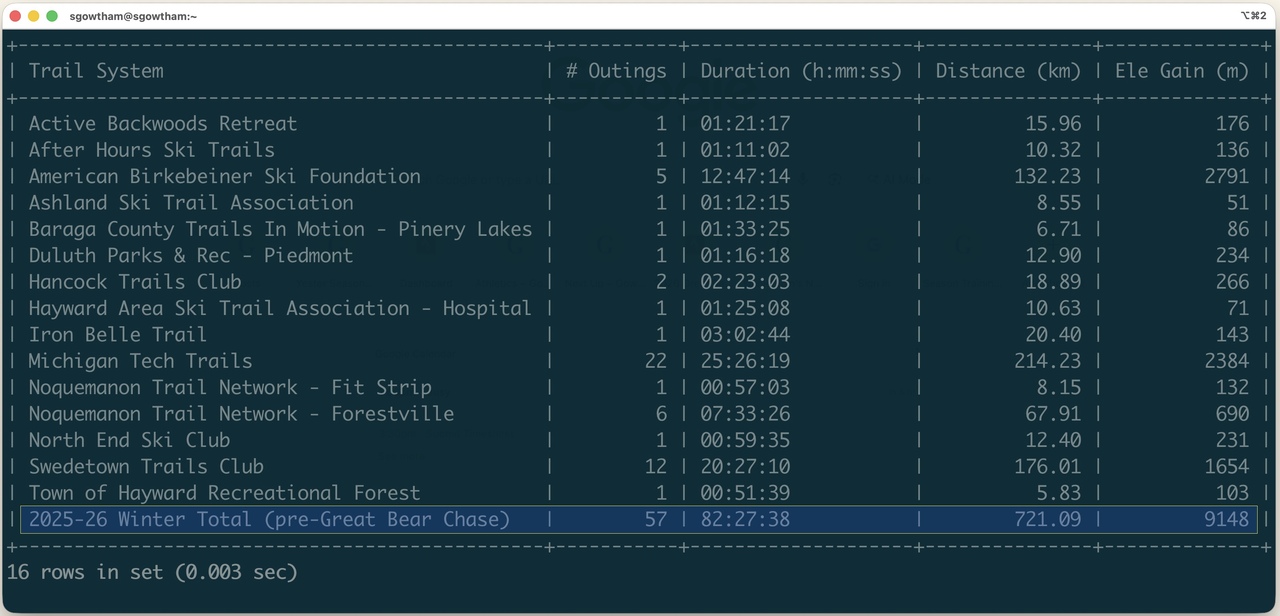Click the Michigan Tech Trails entry
Image resolution: width=1280 pixels, height=616 pixels.
[x=140, y=361]
